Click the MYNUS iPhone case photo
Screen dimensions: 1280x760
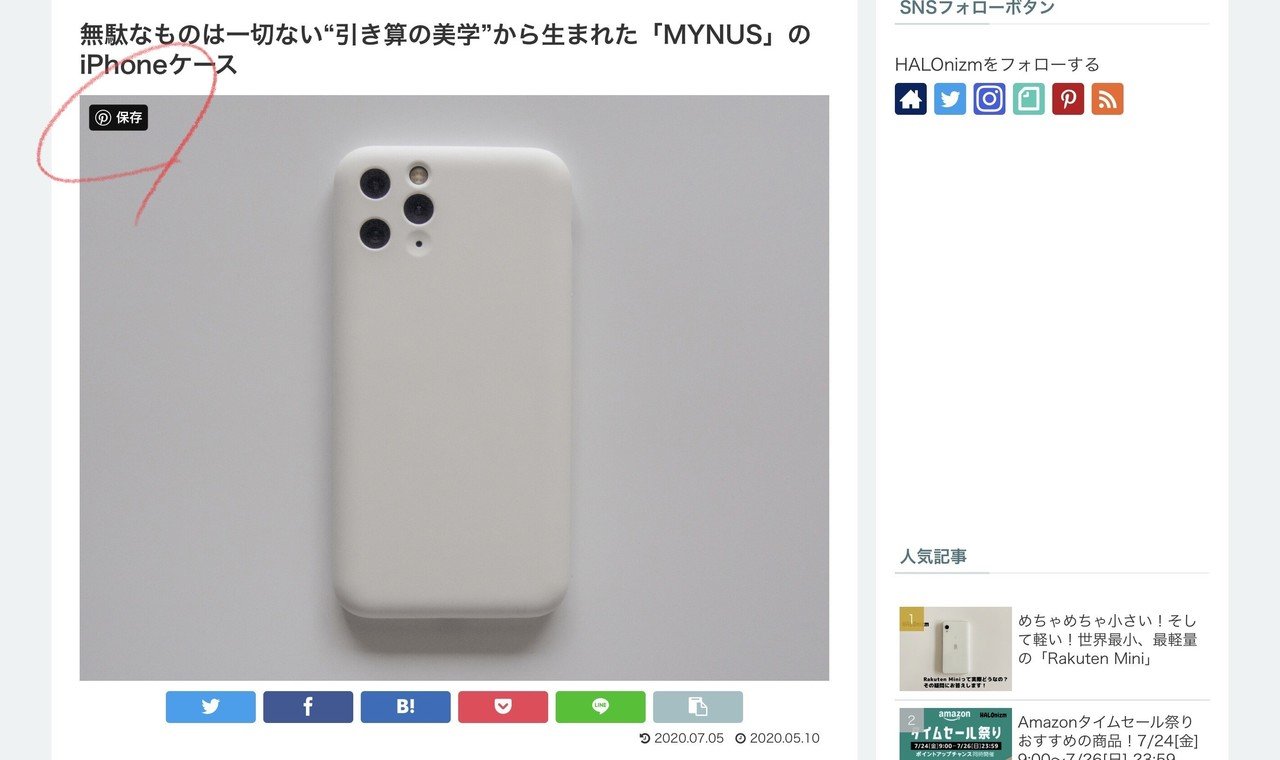[x=454, y=388]
